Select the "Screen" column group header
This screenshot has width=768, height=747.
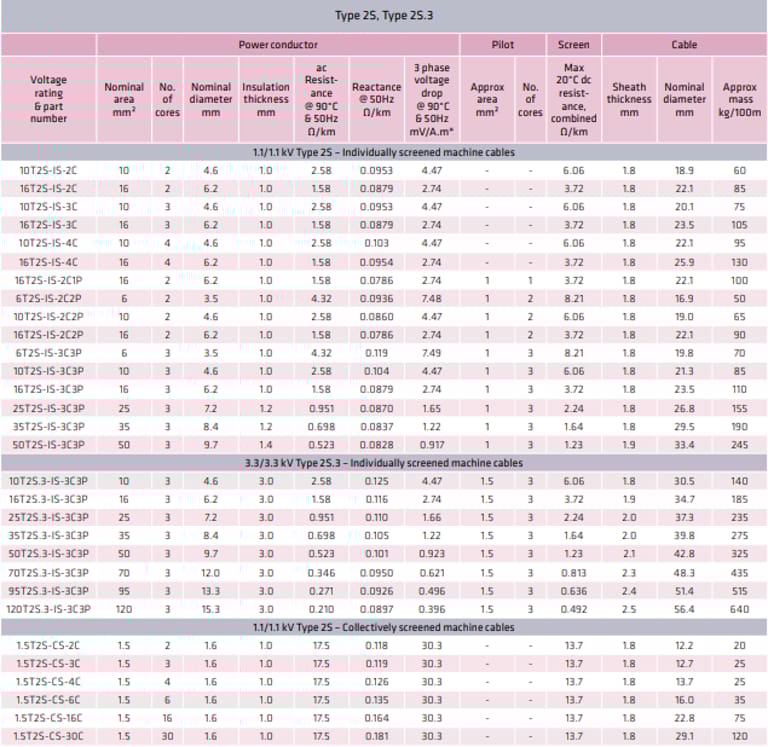573,45
